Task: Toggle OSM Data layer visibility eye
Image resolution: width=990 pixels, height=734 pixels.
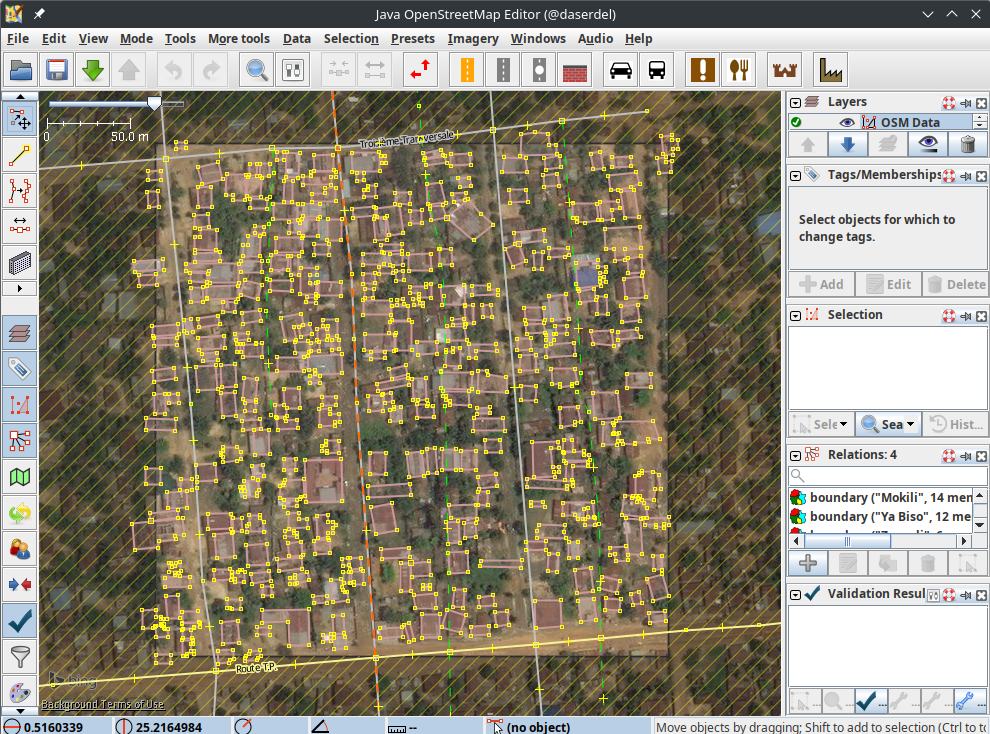Action: [847, 122]
